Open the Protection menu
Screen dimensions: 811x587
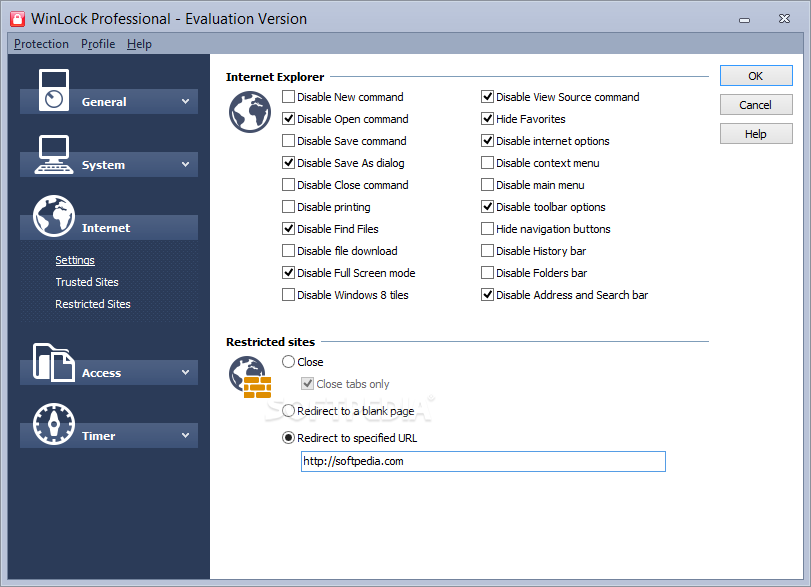click(41, 44)
